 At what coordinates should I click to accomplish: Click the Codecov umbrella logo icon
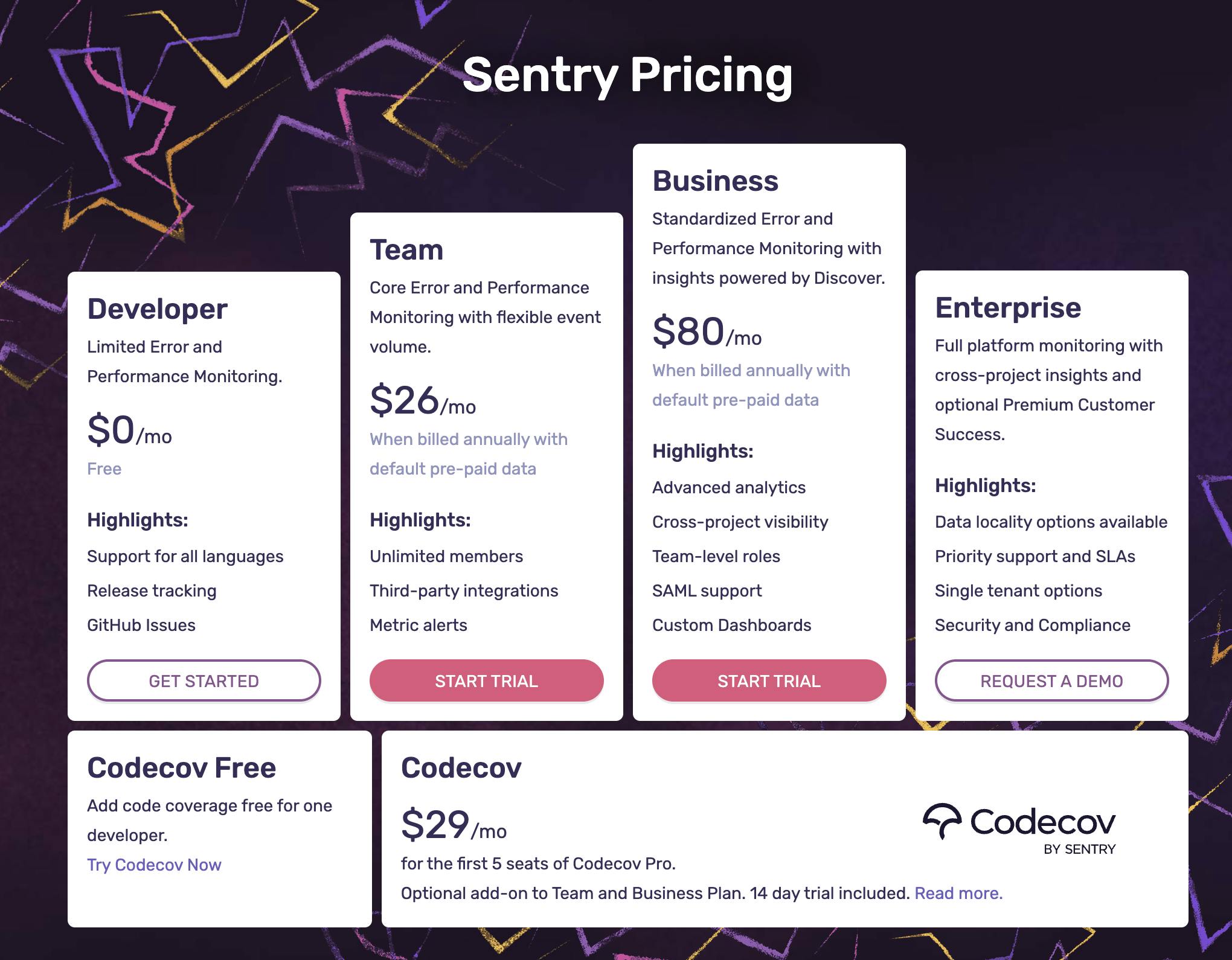(x=942, y=821)
